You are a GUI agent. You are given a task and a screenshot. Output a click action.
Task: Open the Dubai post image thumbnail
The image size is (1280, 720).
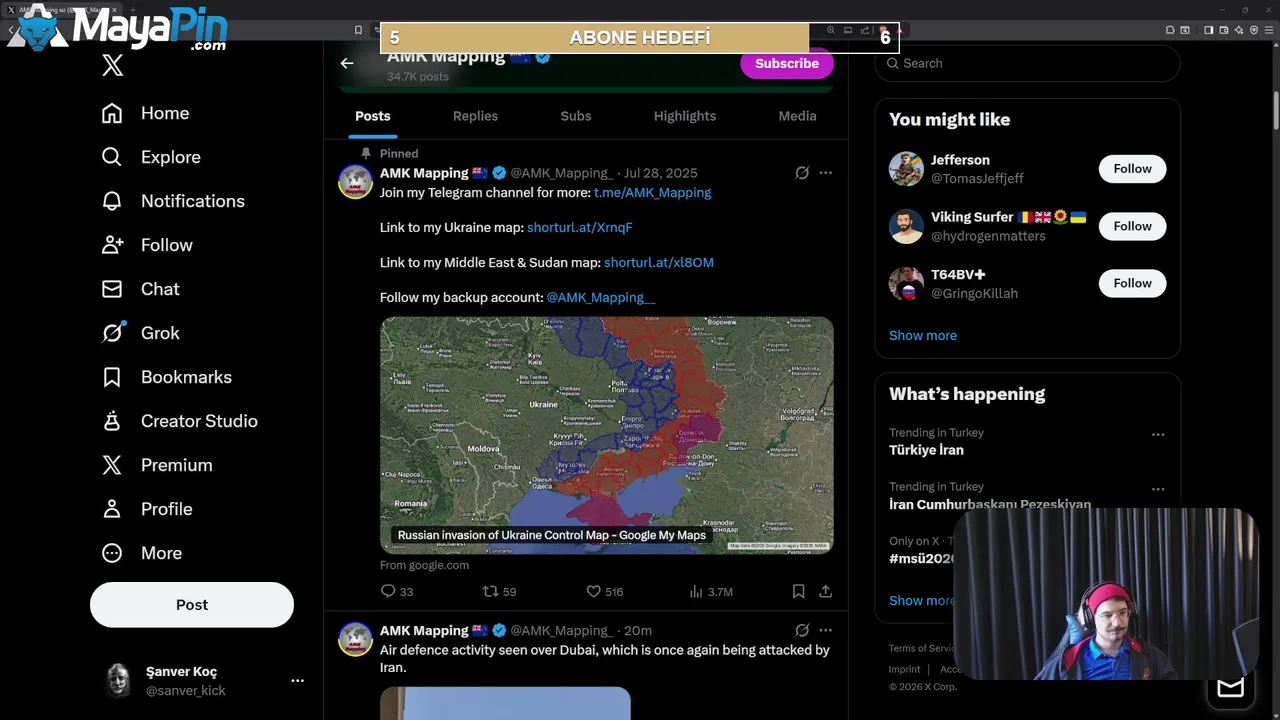(505, 703)
